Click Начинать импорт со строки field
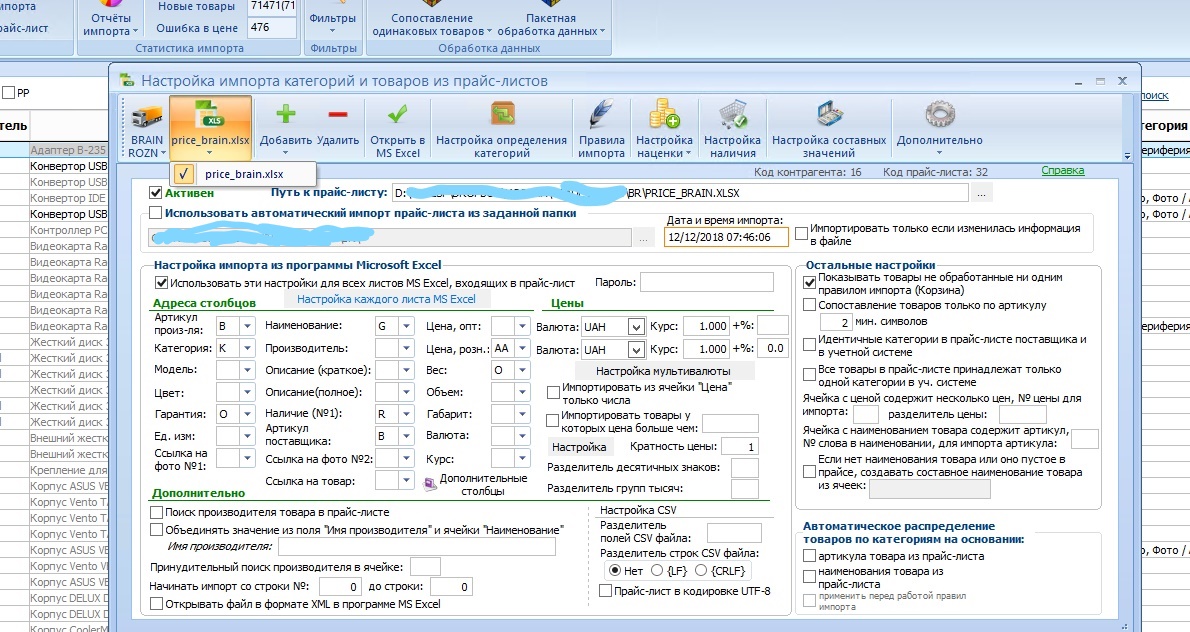Image resolution: width=1190 pixels, height=632 pixels. click(x=340, y=586)
